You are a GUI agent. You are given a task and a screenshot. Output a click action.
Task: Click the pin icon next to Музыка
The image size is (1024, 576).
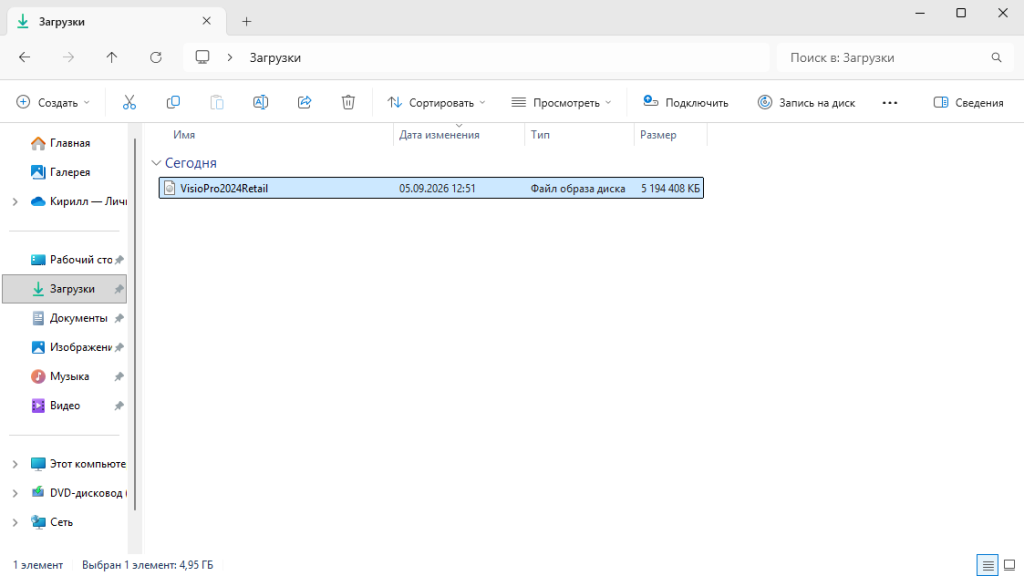pyautogui.click(x=119, y=377)
